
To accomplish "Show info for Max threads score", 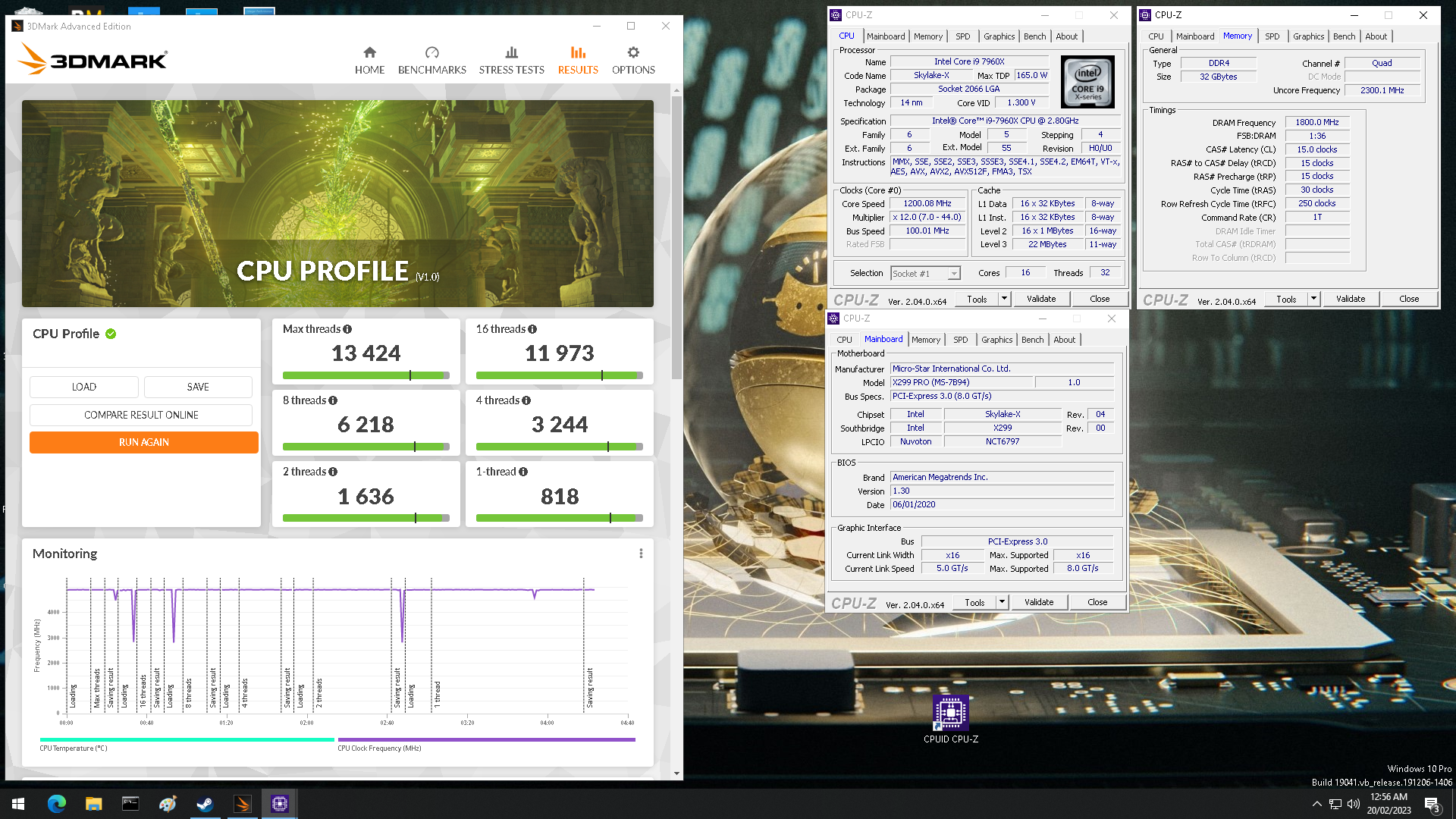I will pyautogui.click(x=347, y=329).
